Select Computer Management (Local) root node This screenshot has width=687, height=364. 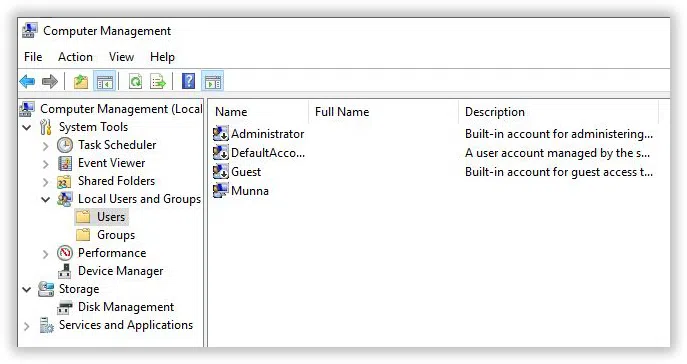(x=121, y=109)
